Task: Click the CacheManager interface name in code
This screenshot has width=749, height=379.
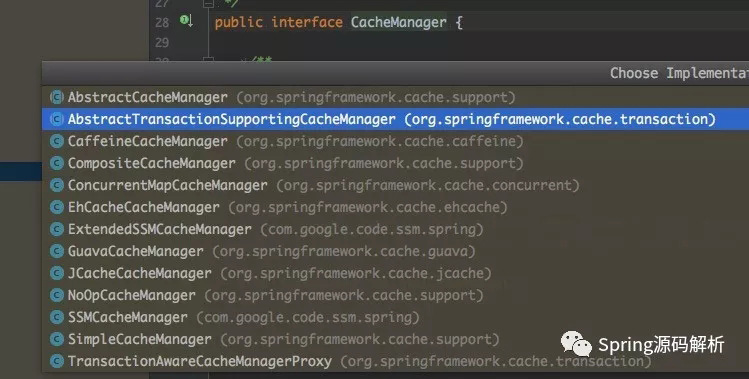Action: click(398, 22)
